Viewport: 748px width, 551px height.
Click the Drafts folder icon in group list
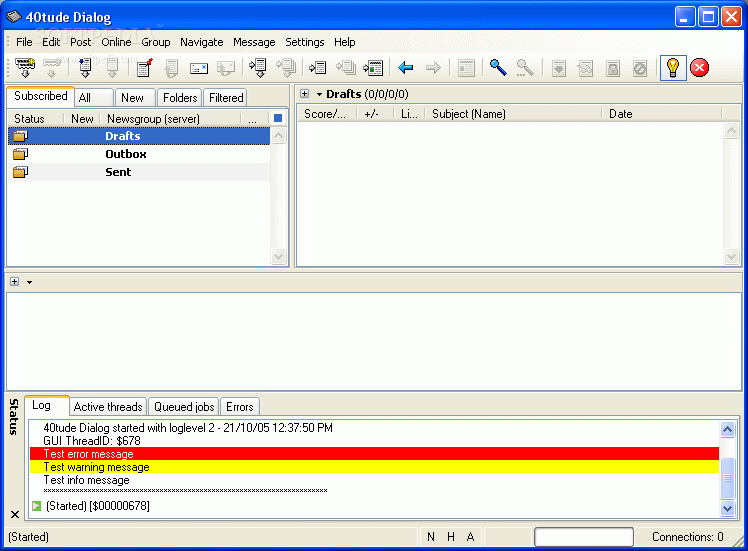(x=21, y=136)
